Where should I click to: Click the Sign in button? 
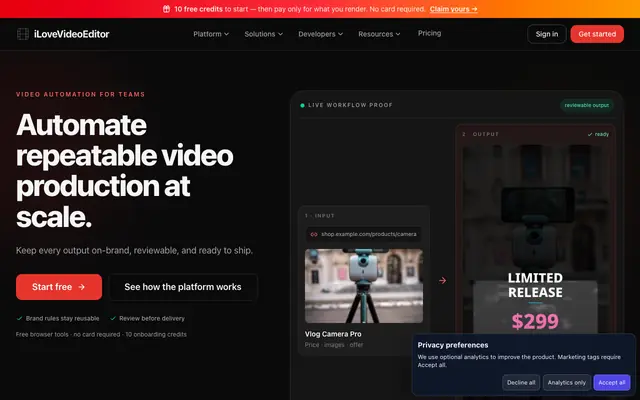click(x=547, y=34)
